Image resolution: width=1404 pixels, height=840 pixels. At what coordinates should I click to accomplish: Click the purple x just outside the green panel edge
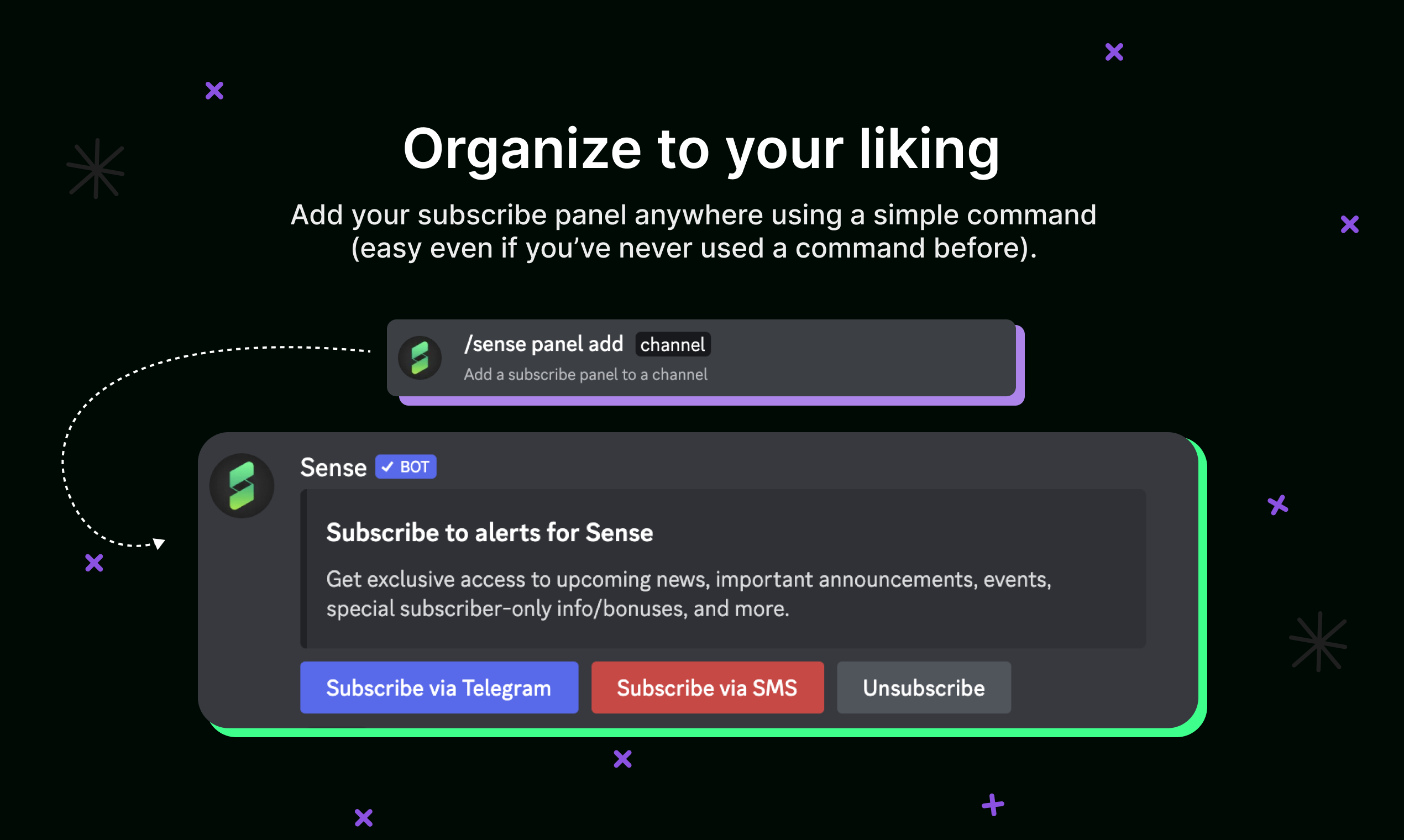point(1278,505)
